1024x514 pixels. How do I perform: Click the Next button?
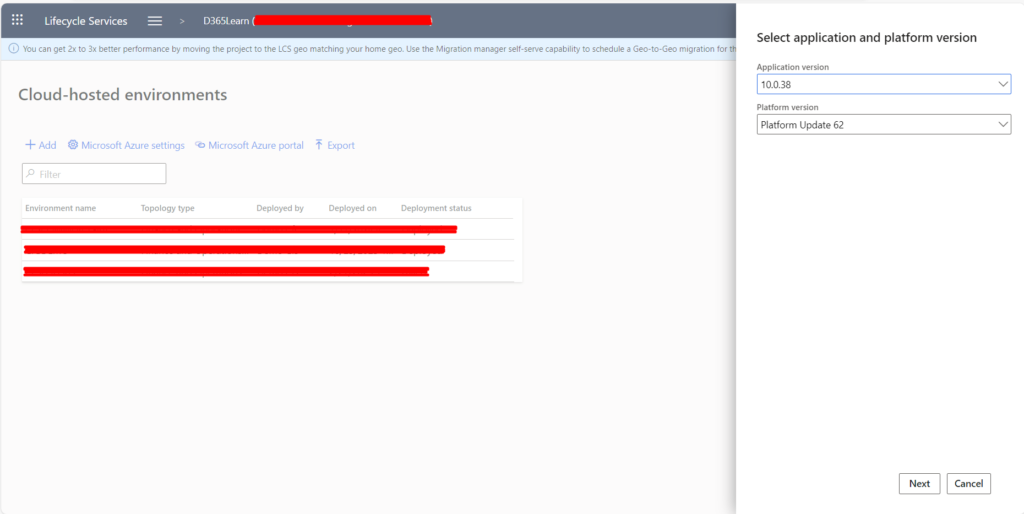pyautogui.click(x=920, y=483)
